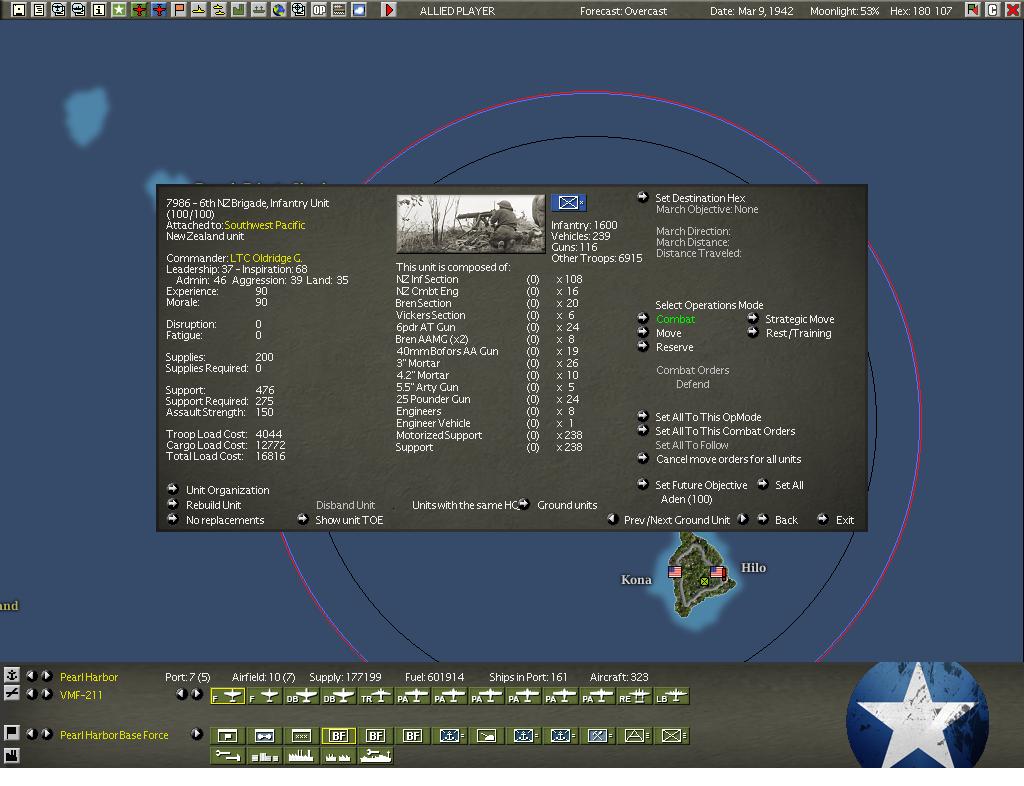Viewport: 1024px width, 786px height.
Task: Cycle to next base after Pearl Harbor
Action: [x=46, y=677]
